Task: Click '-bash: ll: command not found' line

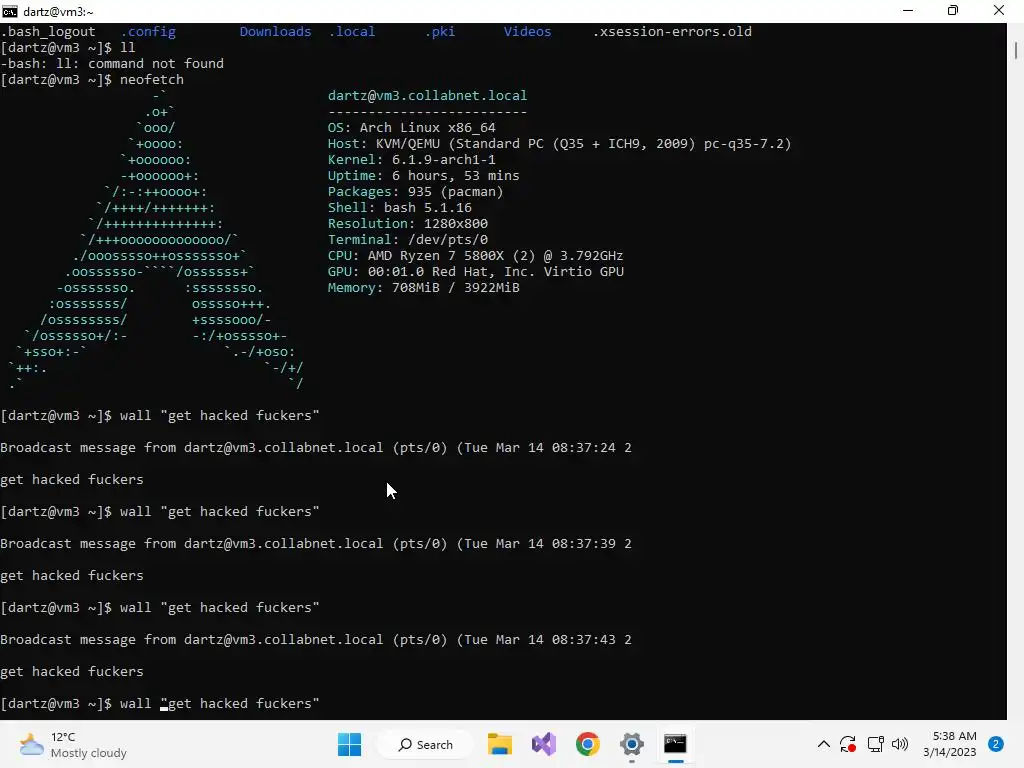Action: click(x=112, y=63)
